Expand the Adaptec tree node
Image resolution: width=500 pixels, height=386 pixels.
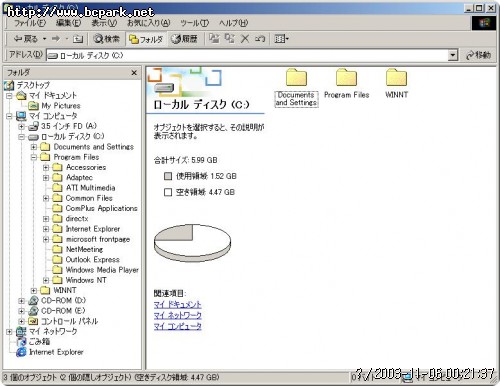pyautogui.click(x=46, y=178)
